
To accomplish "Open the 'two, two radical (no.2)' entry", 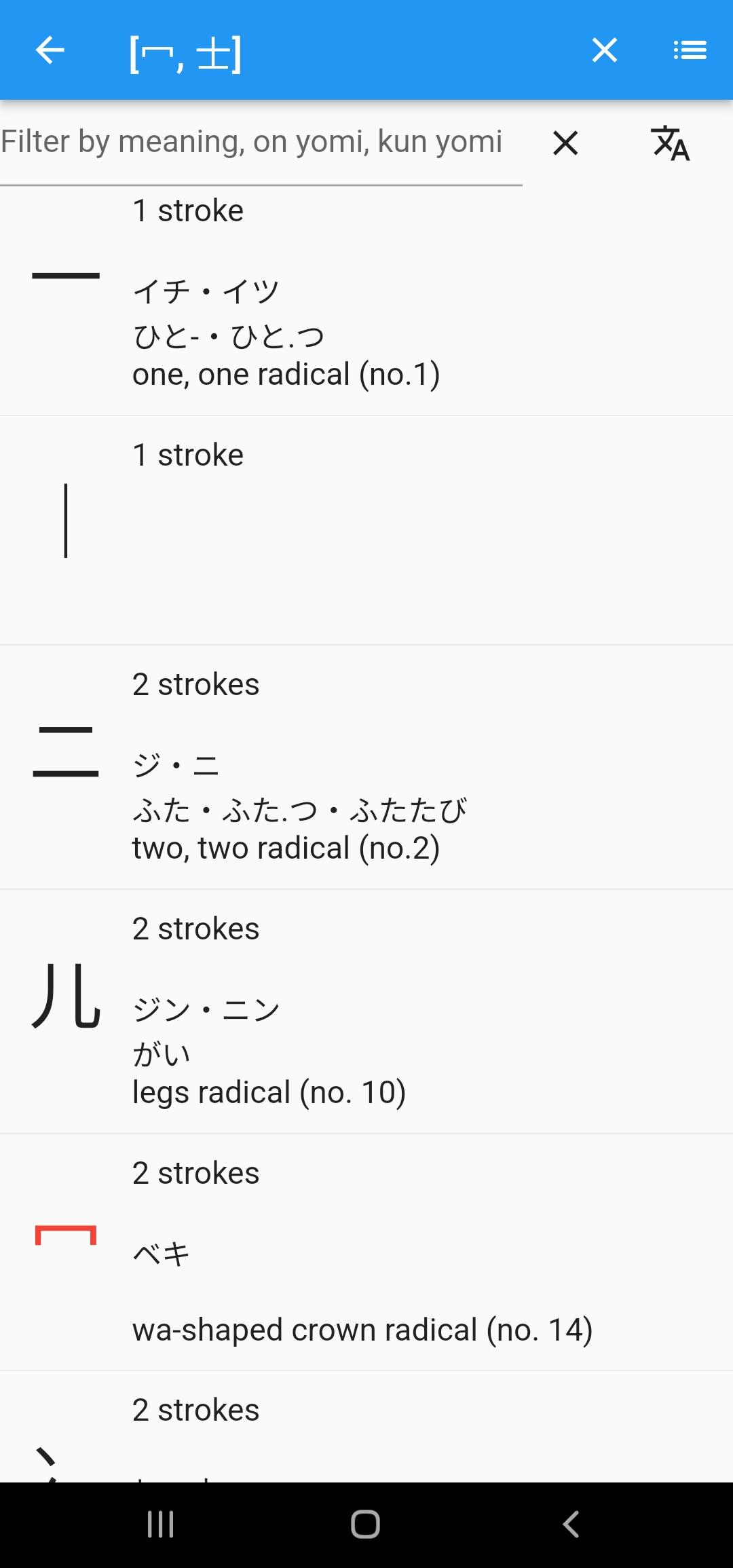I will coord(286,848).
